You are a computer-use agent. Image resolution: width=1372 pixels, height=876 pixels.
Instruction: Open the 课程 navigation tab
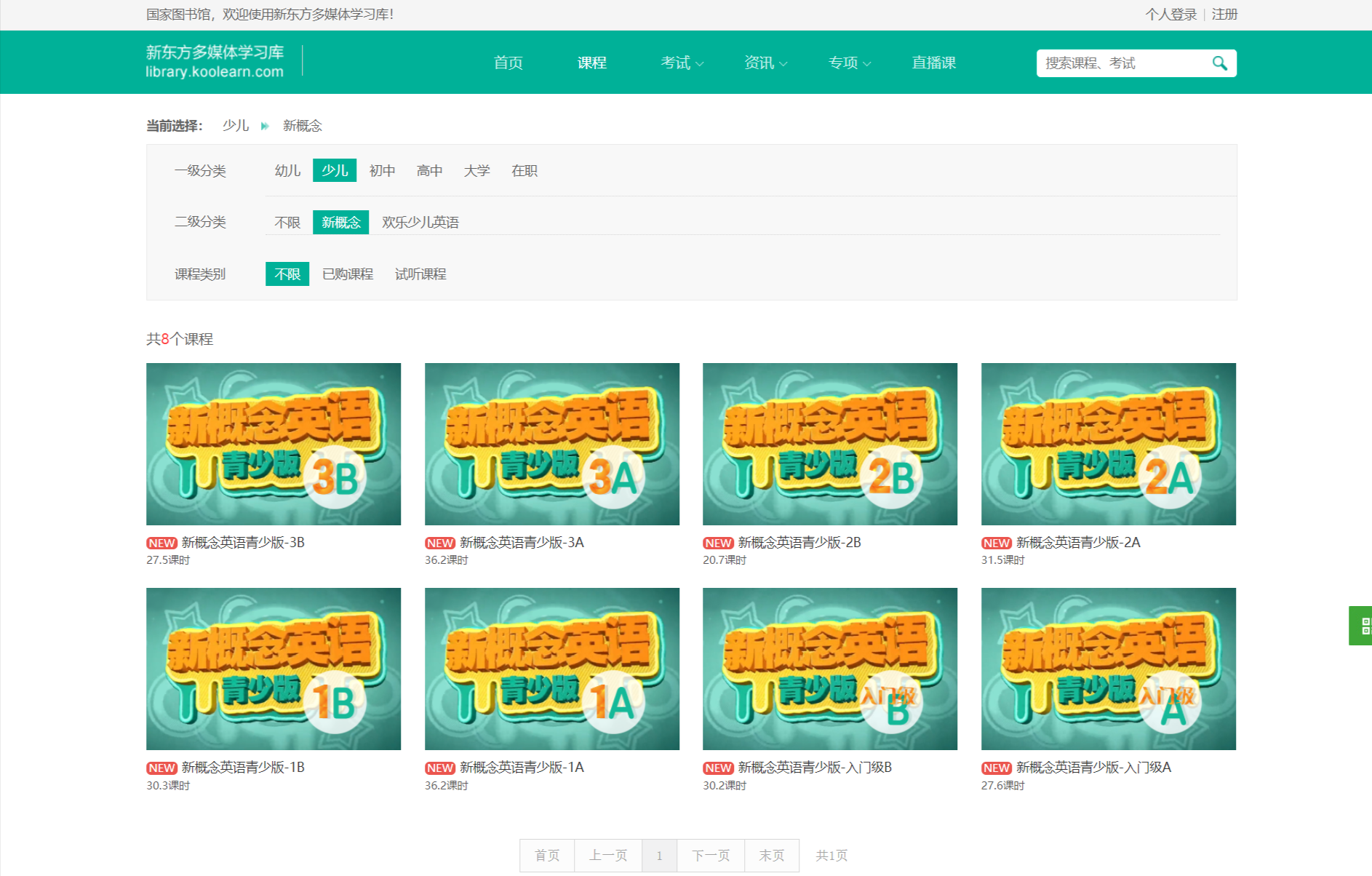pyautogui.click(x=591, y=63)
